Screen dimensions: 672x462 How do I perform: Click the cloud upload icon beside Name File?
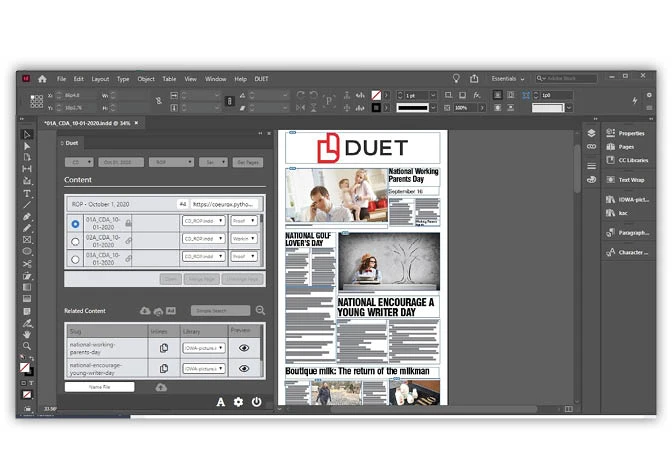[161, 387]
